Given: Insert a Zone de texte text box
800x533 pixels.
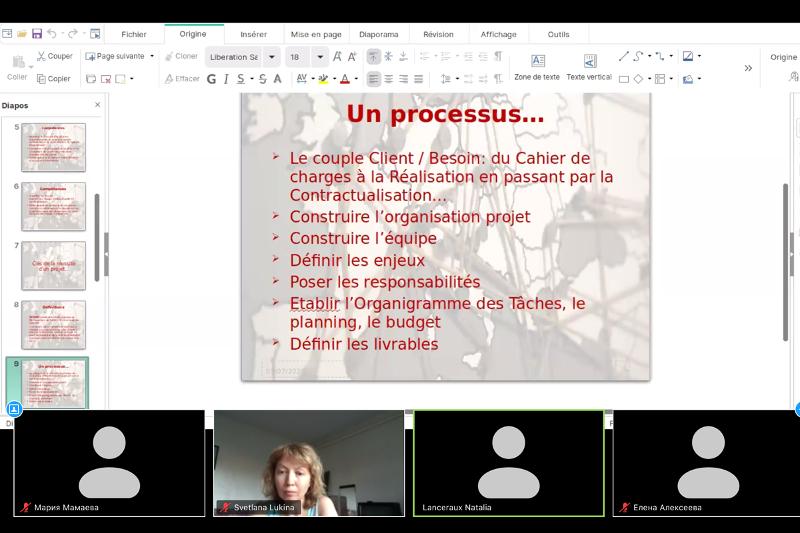Looking at the screenshot, I should (537, 66).
